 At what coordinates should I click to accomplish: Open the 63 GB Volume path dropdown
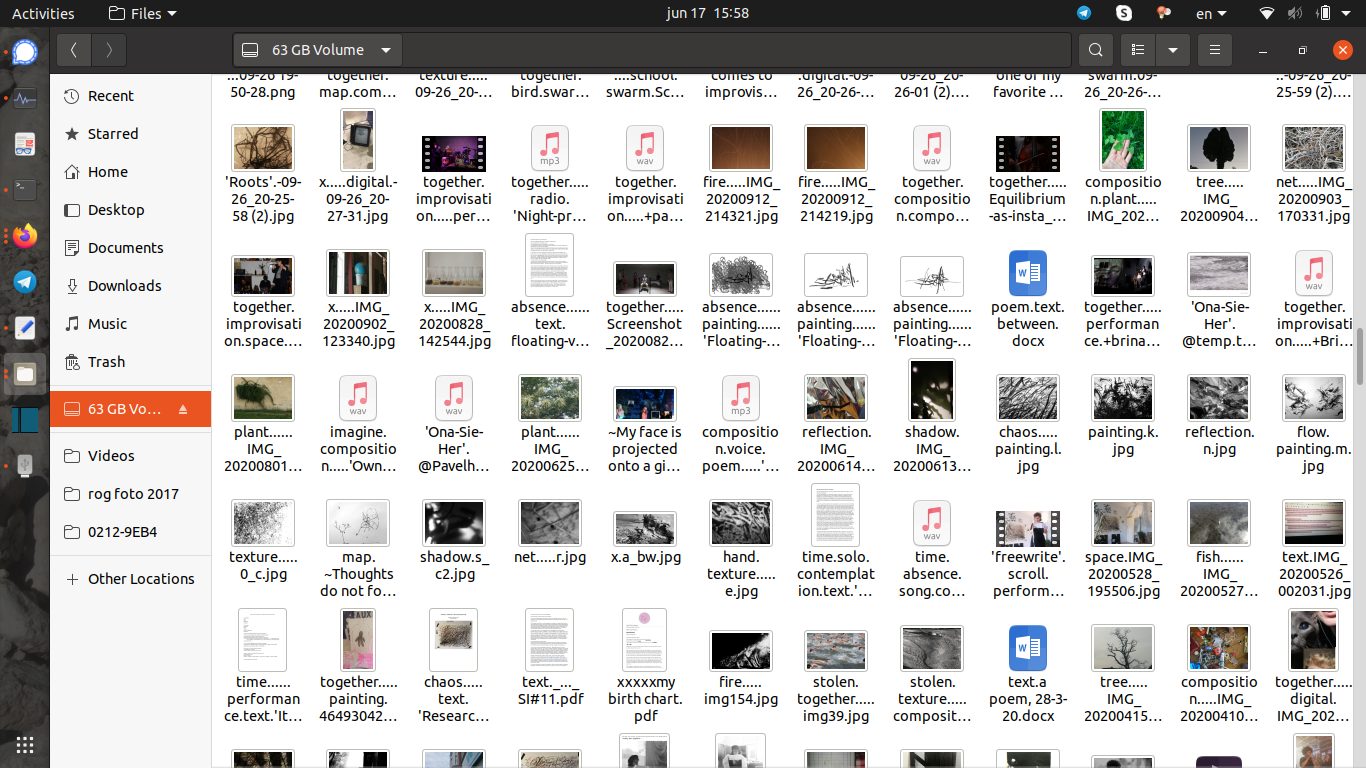[x=318, y=50]
